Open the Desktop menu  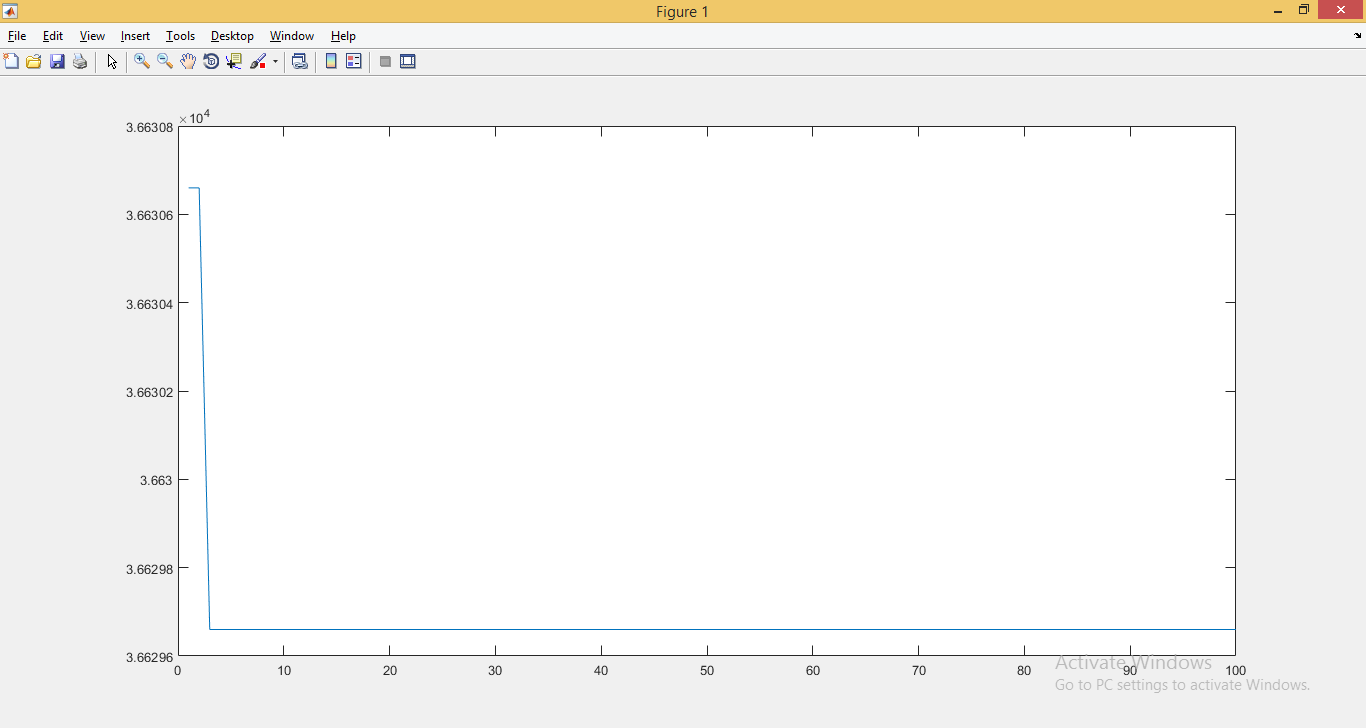click(x=232, y=36)
